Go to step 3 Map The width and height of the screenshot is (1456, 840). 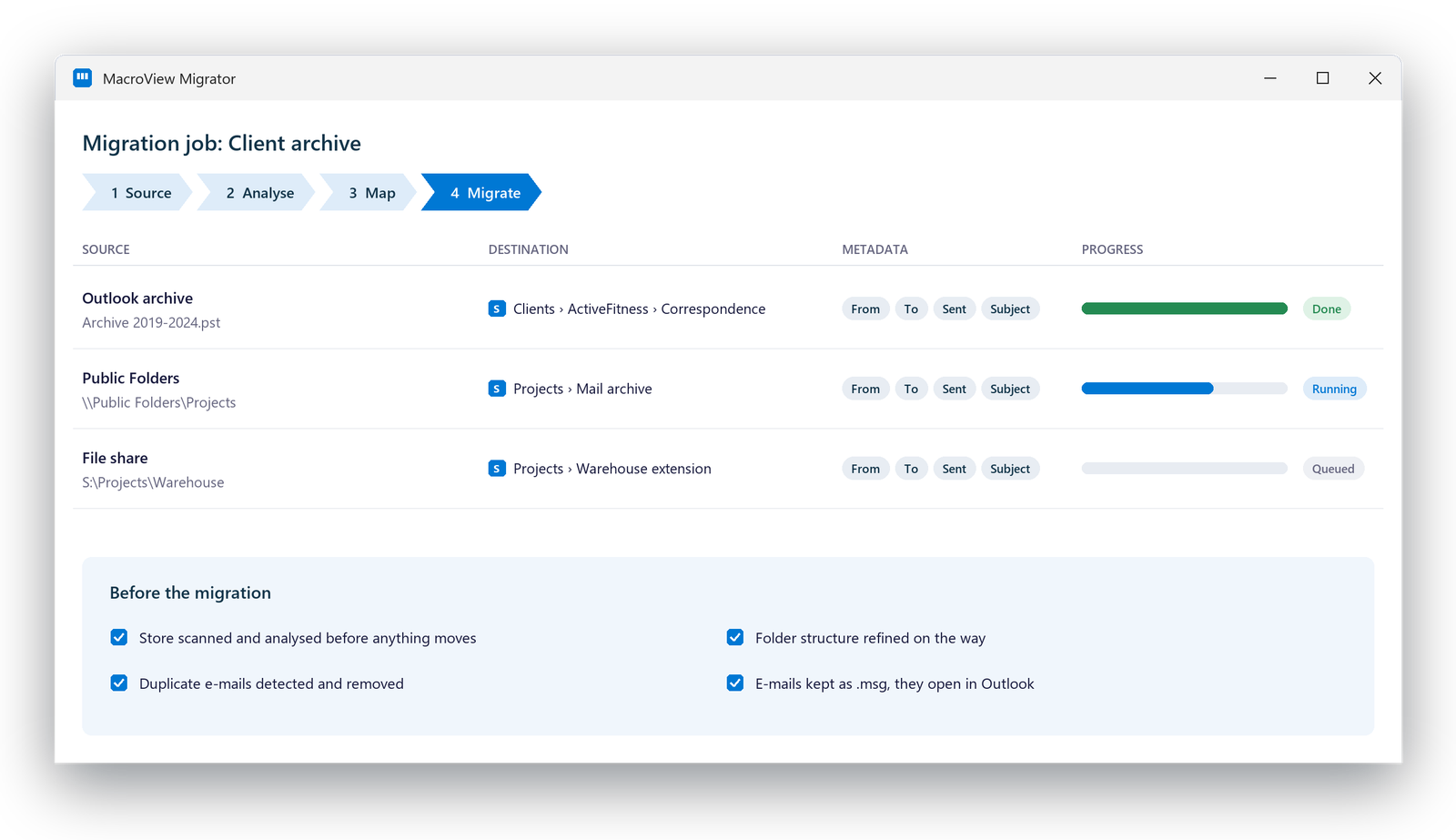[369, 192]
